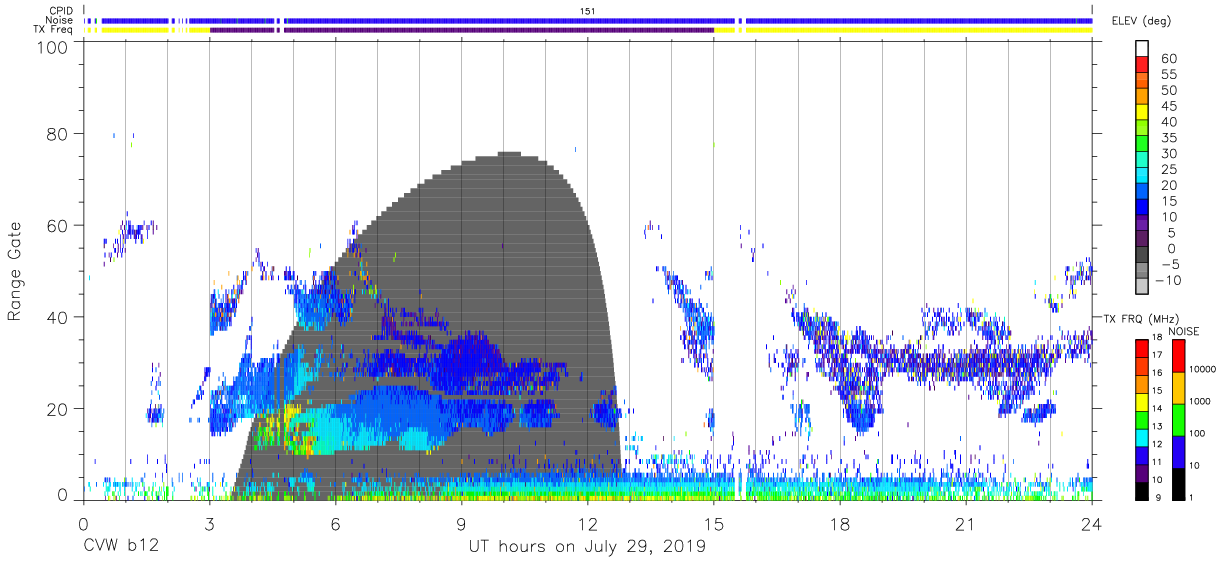Select the purple section of the TX Freq strip
The image size is (1228, 567).
click(462, 30)
